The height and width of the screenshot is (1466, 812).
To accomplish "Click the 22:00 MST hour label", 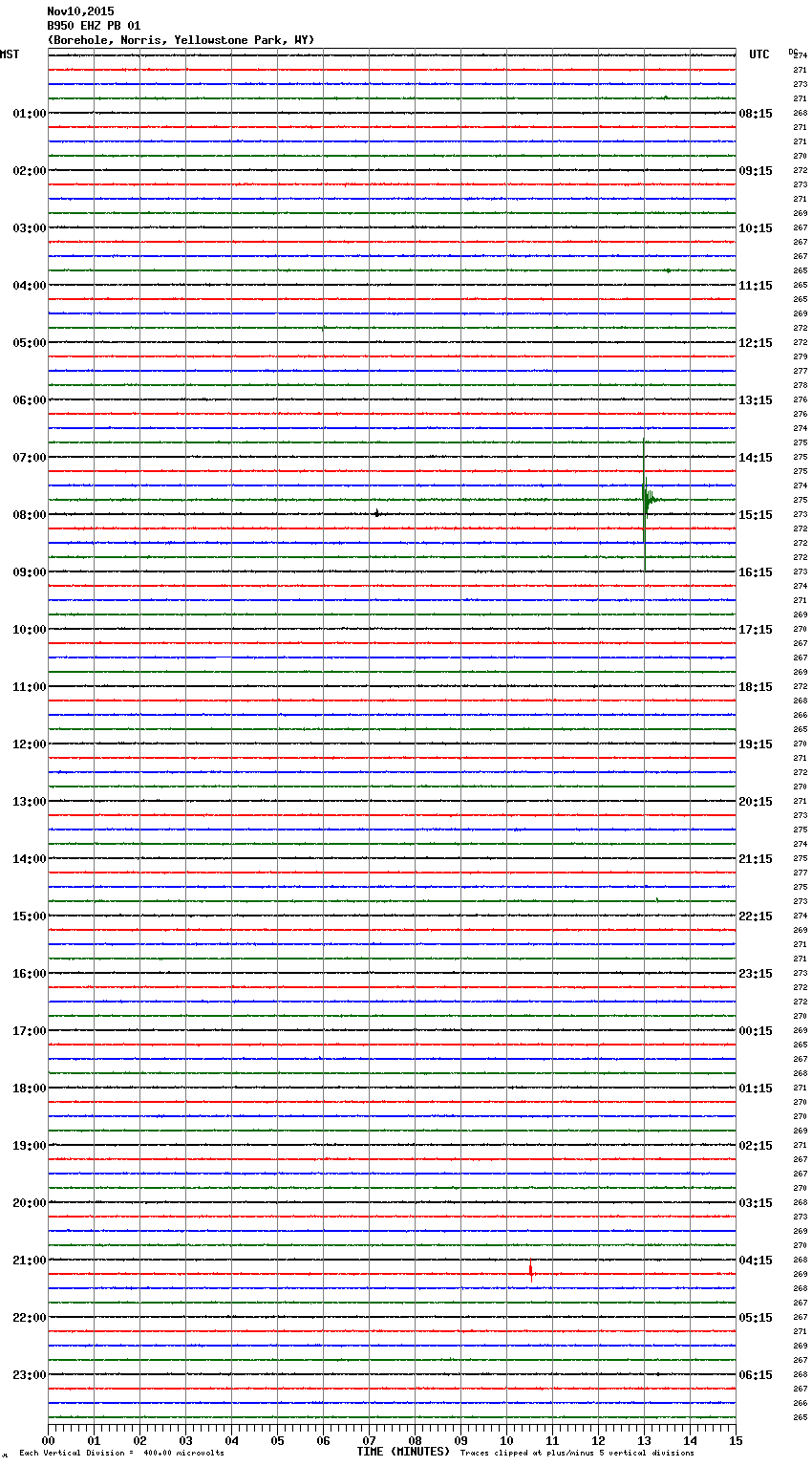I will [x=30, y=1317].
